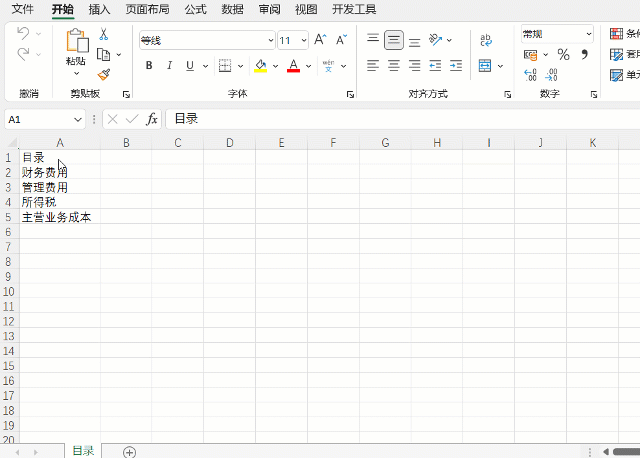Switch to the 公式 ribbon tab

pyautogui.click(x=195, y=9)
